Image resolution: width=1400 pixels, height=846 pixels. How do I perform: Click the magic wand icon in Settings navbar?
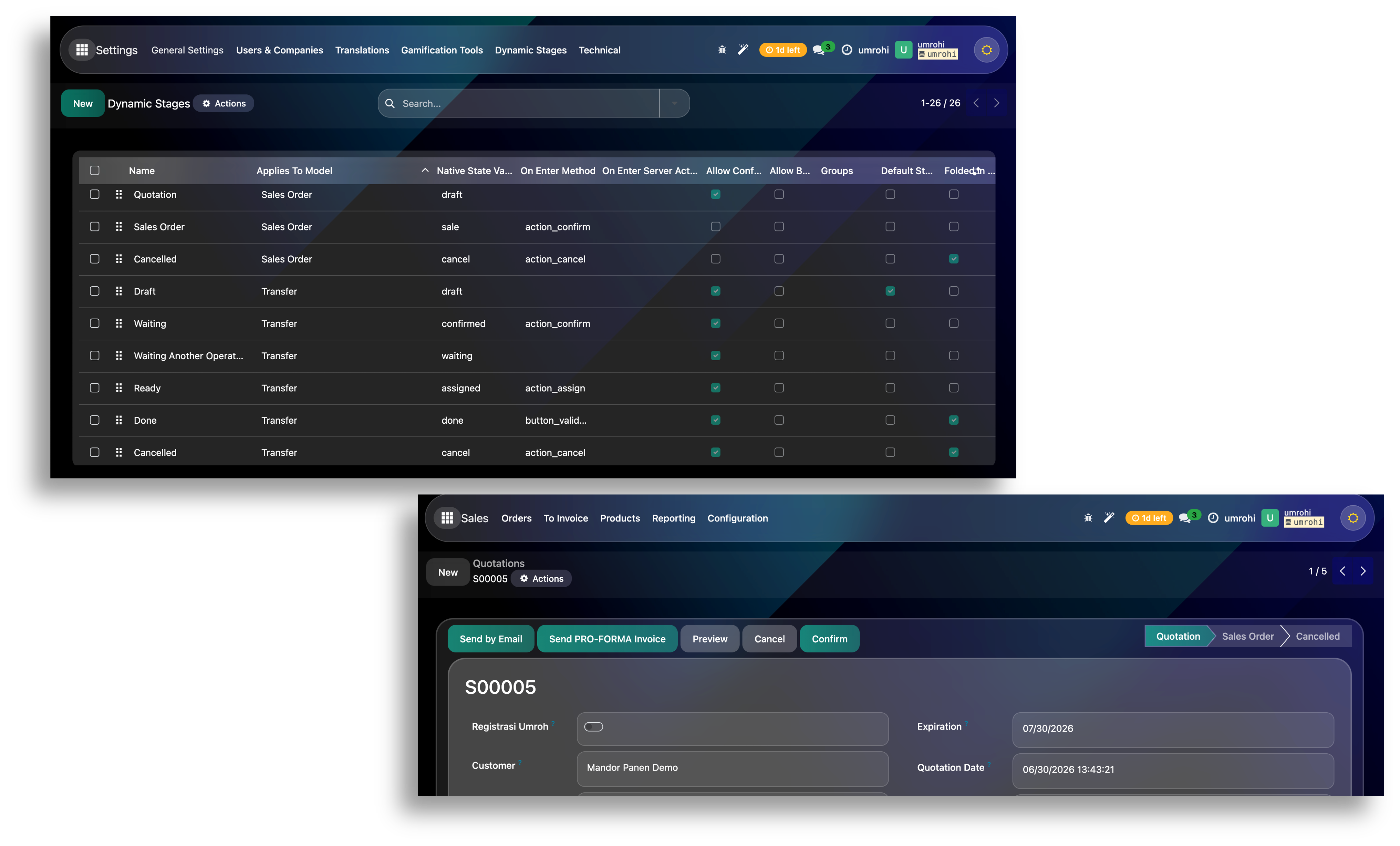(x=743, y=50)
